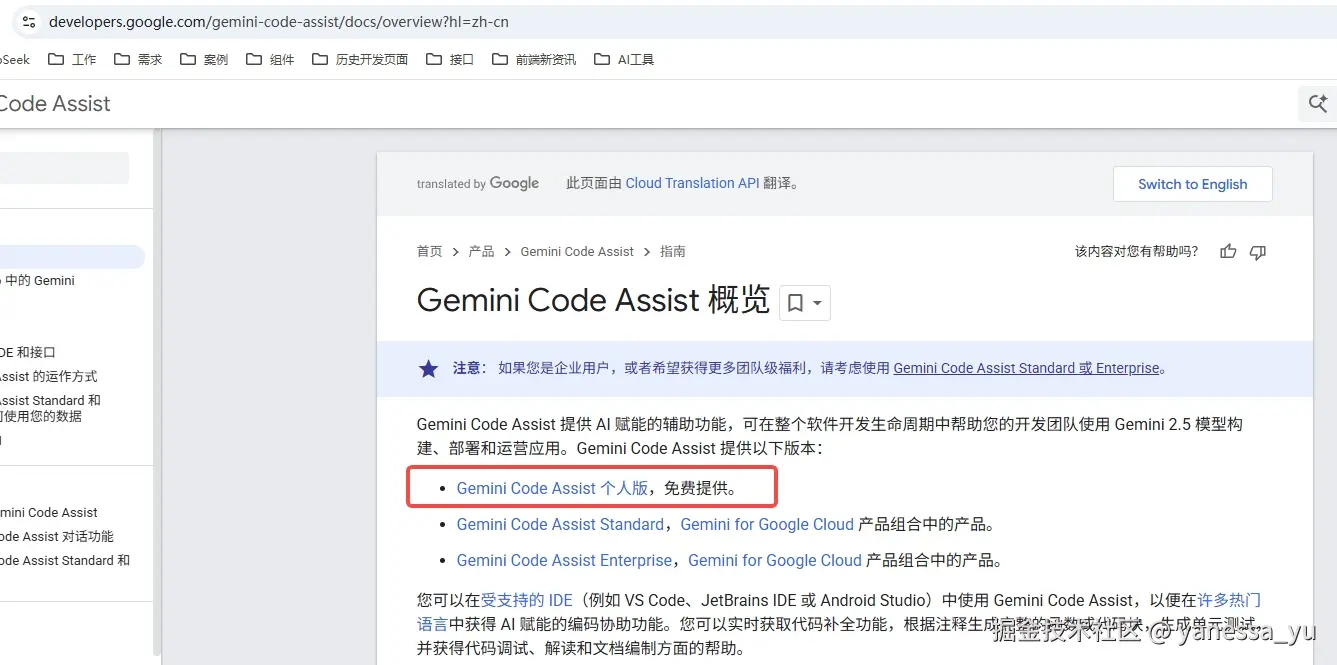The width and height of the screenshot is (1337, 665).
Task: Open the 工作 bookmark folder
Action: pyautogui.click(x=73, y=59)
